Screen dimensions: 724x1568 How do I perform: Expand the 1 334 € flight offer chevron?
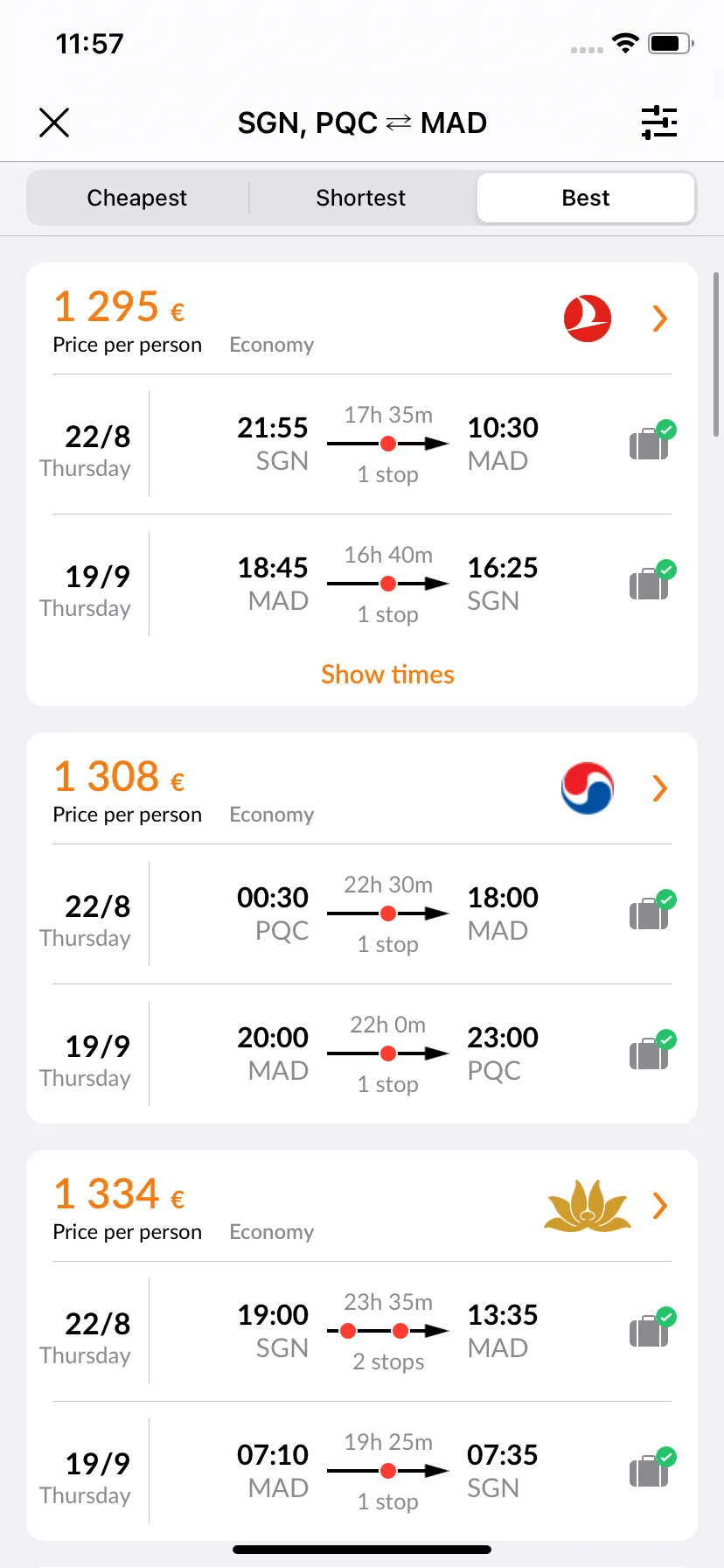click(660, 1206)
